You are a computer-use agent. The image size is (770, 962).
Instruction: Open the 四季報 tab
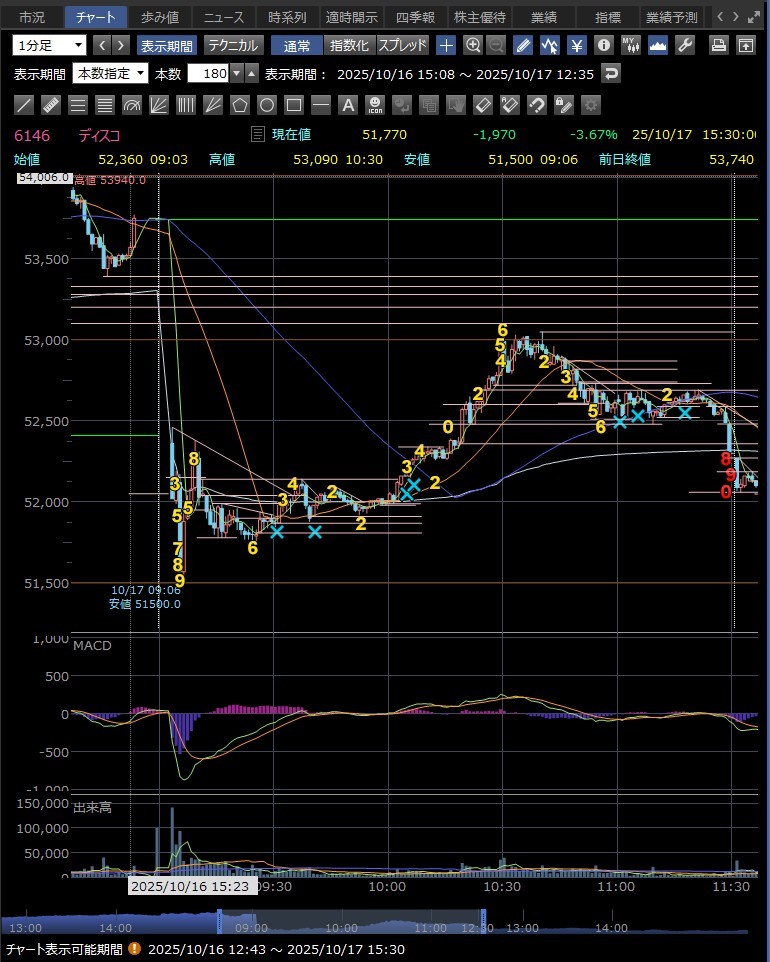click(x=415, y=17)
